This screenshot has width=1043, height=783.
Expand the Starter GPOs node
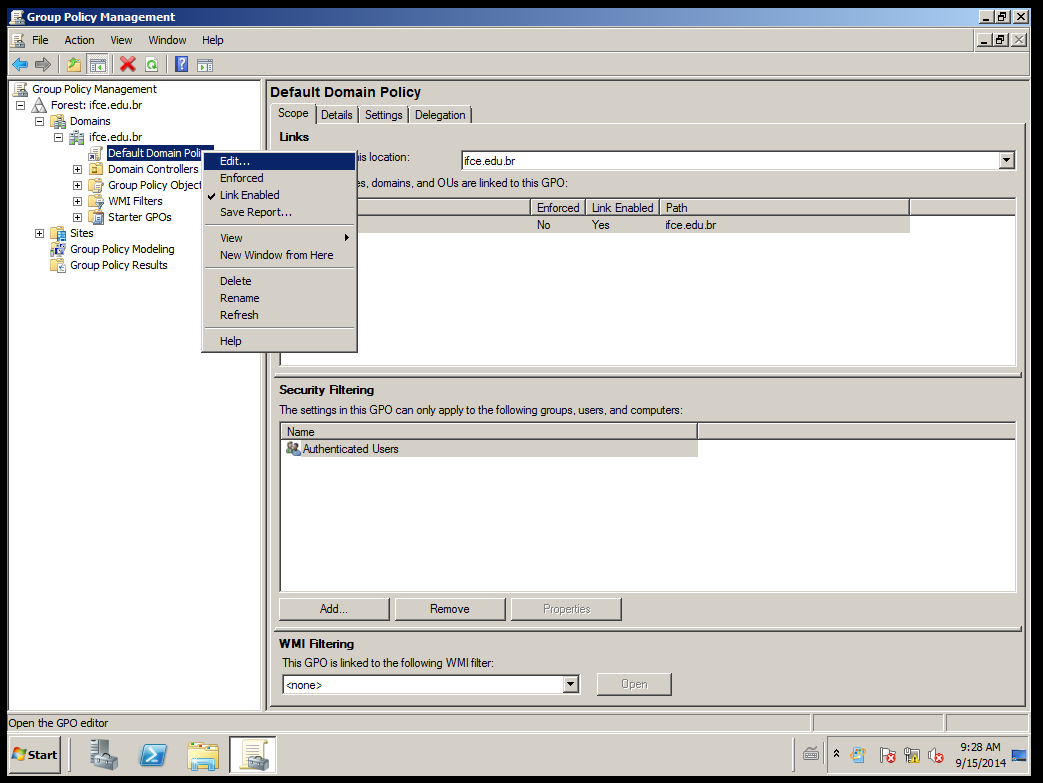click(77, 217)
